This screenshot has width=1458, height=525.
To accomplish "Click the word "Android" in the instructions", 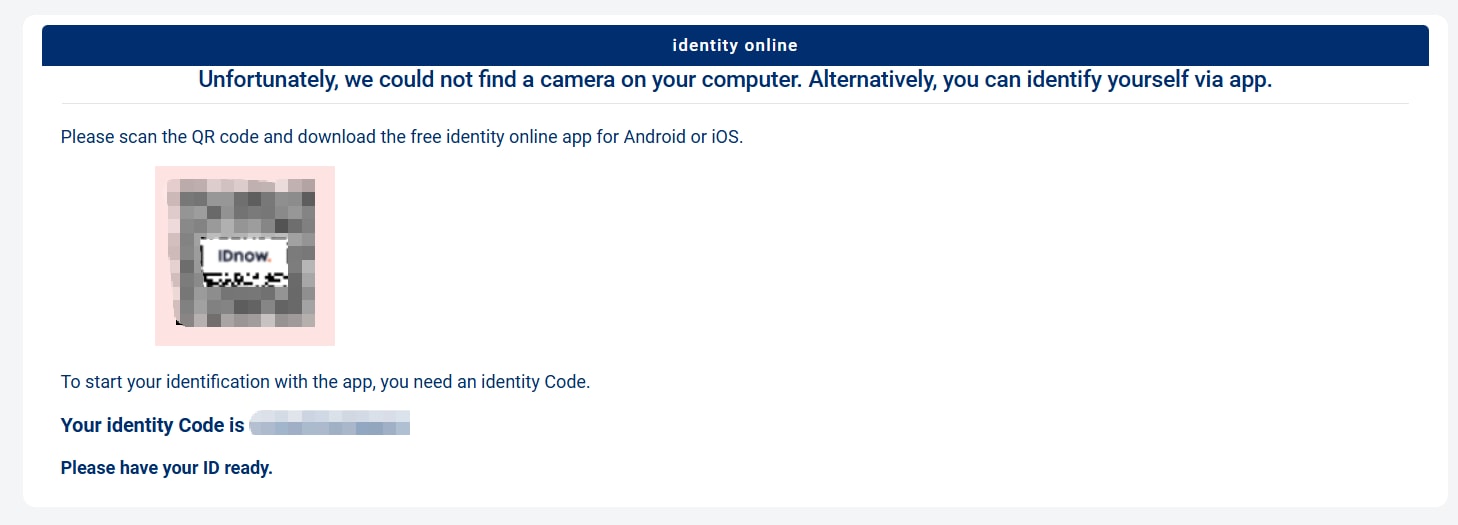I will coord(657,137).
